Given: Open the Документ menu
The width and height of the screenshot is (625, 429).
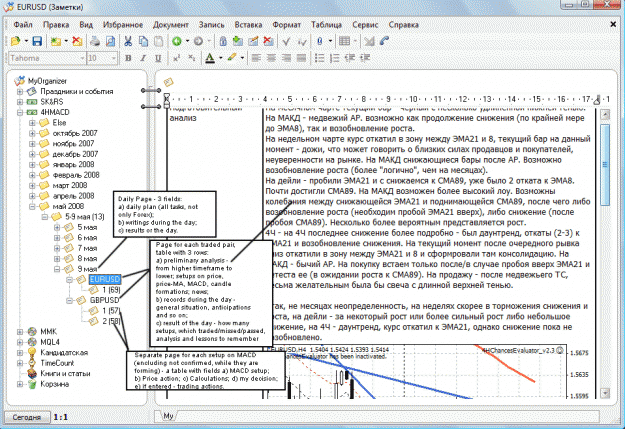Looking at the screenshot, I should (x=171, y=25).
